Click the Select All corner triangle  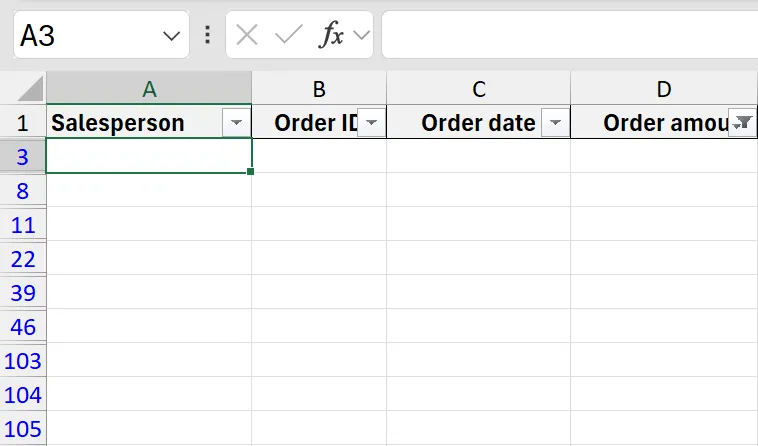coord(30,88)
